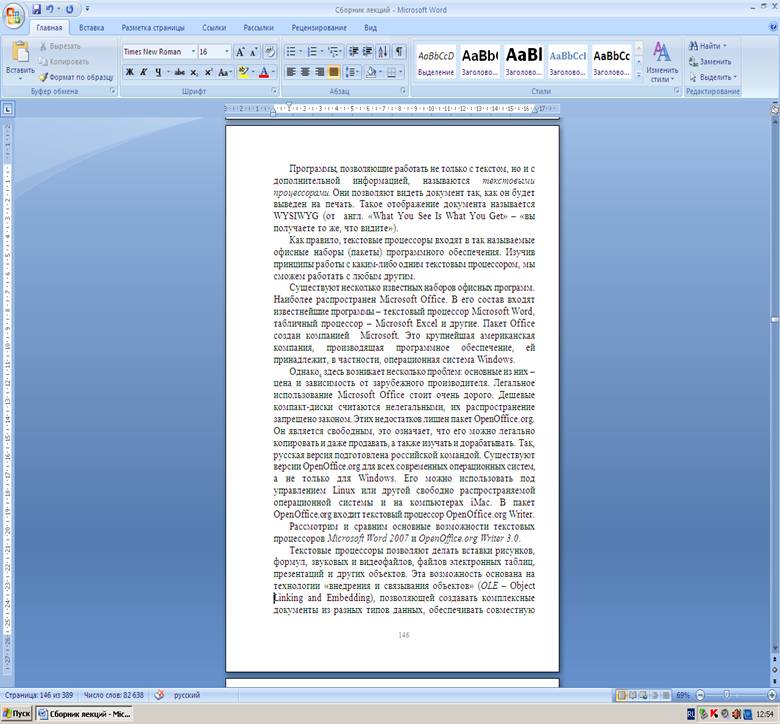780x724 pixels.
Task: Click Изменить стили button
Action: (662, 62)
